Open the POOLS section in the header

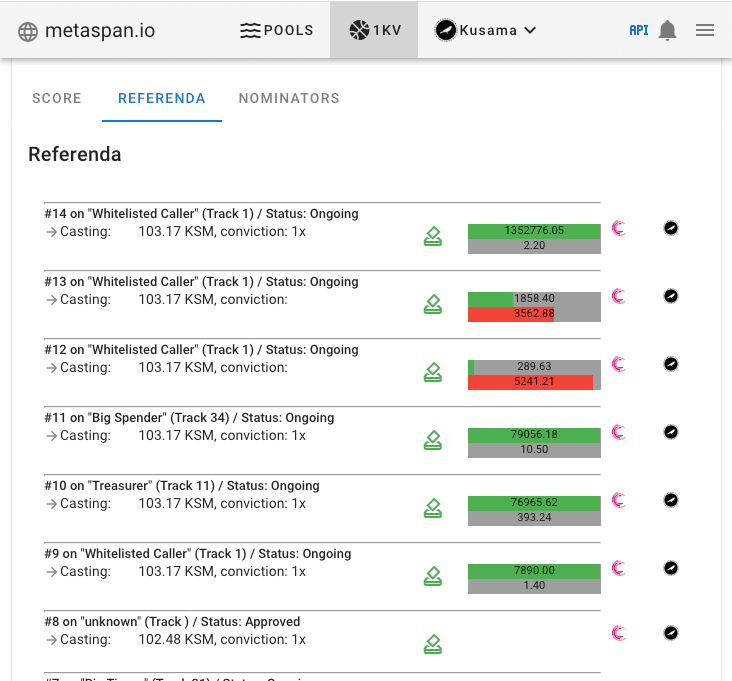pyautogui.click(x=277, y=30)
